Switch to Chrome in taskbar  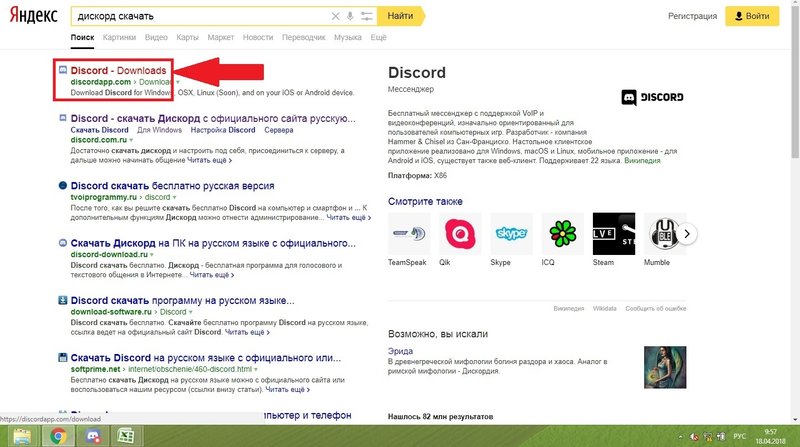coord(58,436)
